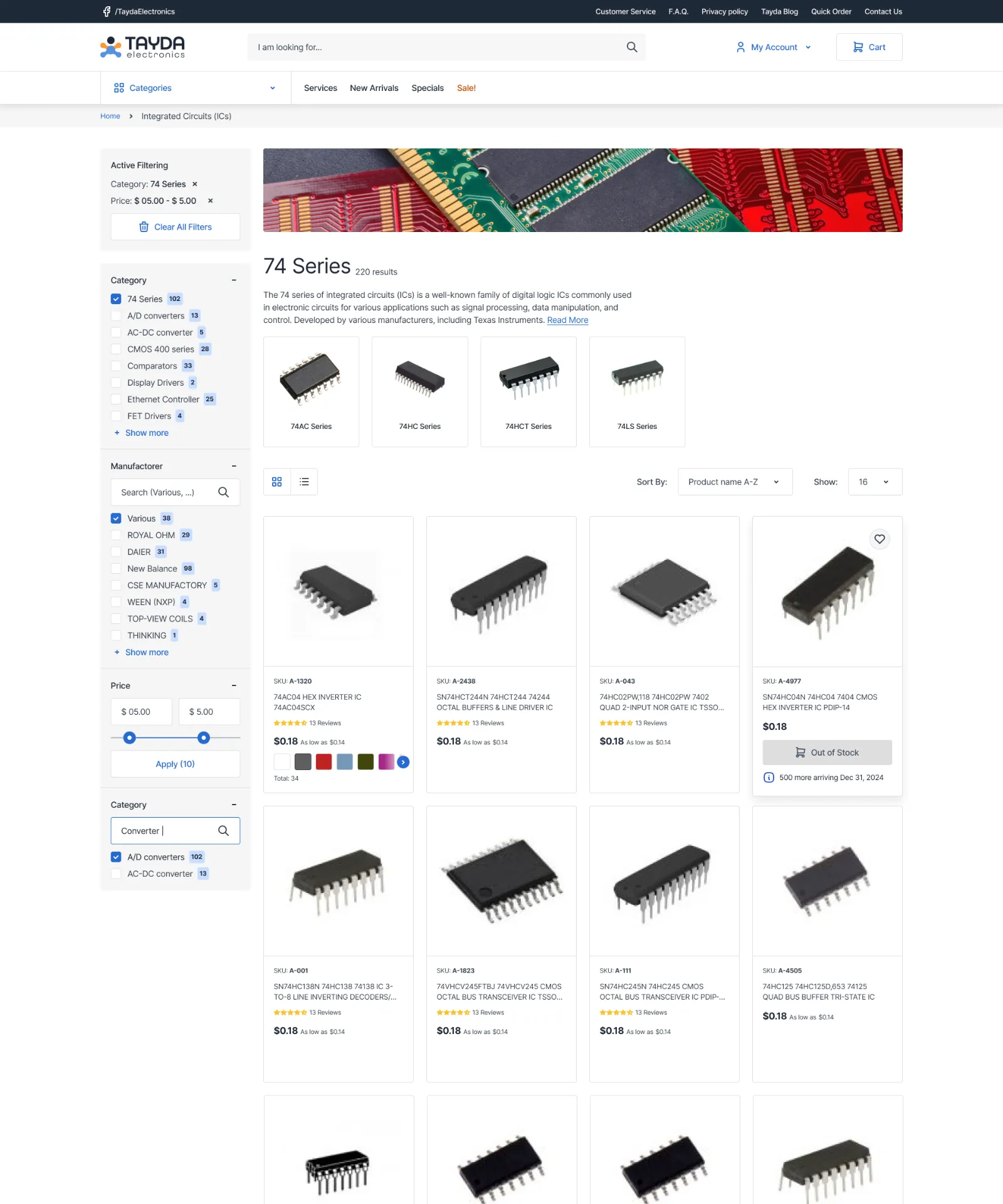The image size is (1003, 1204).
Task: Open the Read More description link
Action: [x=567, y=320]
